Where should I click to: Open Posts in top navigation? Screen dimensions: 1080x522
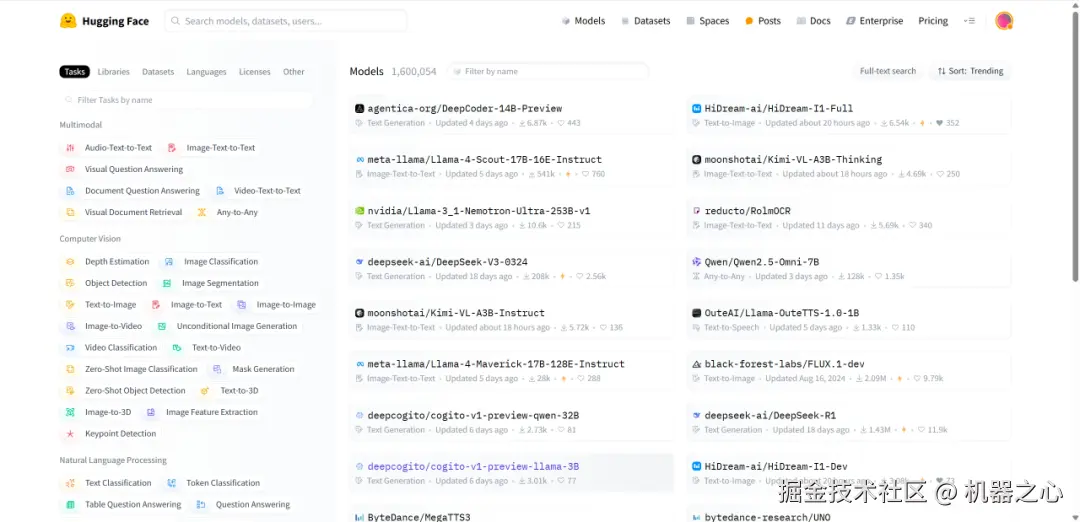point(762,21)
